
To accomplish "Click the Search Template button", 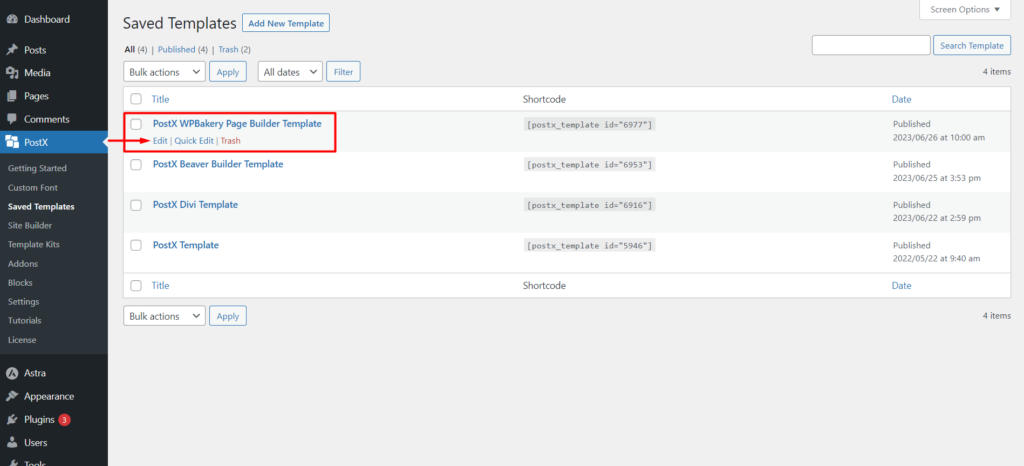I will 972,46.
